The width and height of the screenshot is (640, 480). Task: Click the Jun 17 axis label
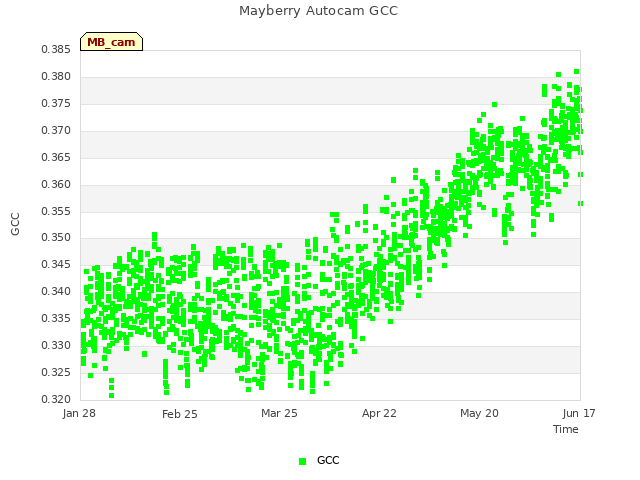579,413
